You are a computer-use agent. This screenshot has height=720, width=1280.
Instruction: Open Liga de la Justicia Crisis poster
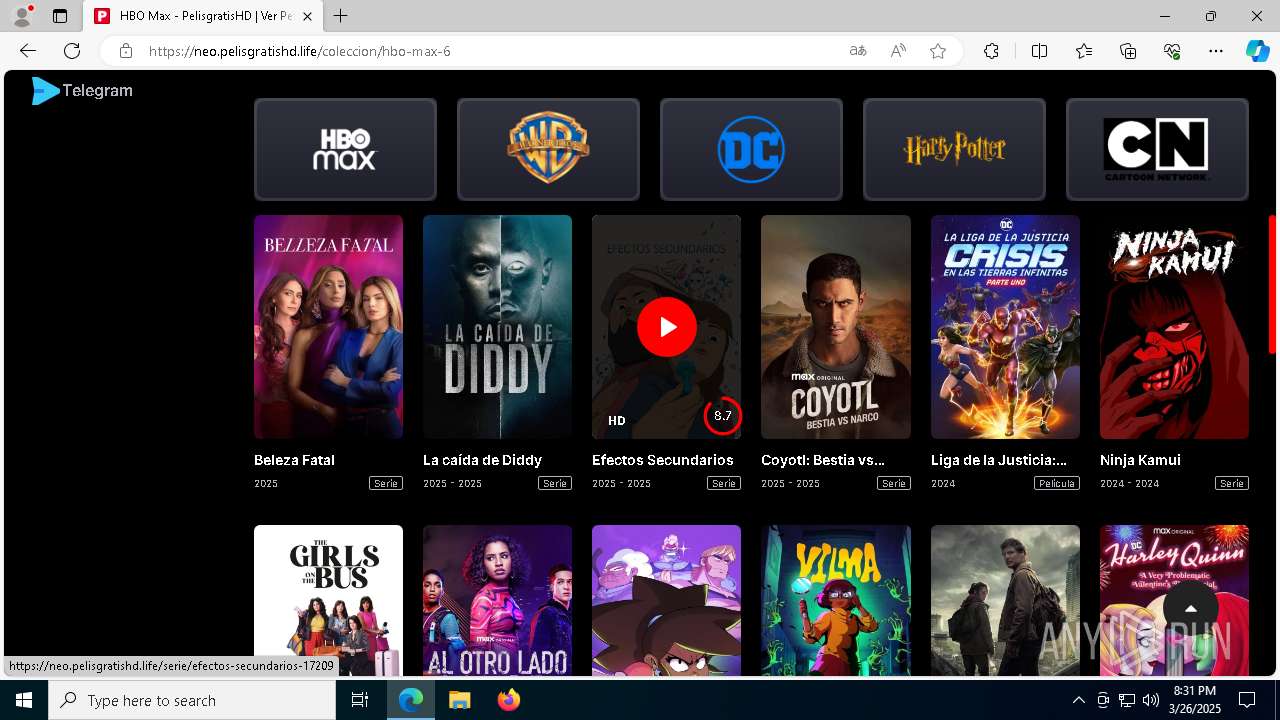(x=1005, y=327)
